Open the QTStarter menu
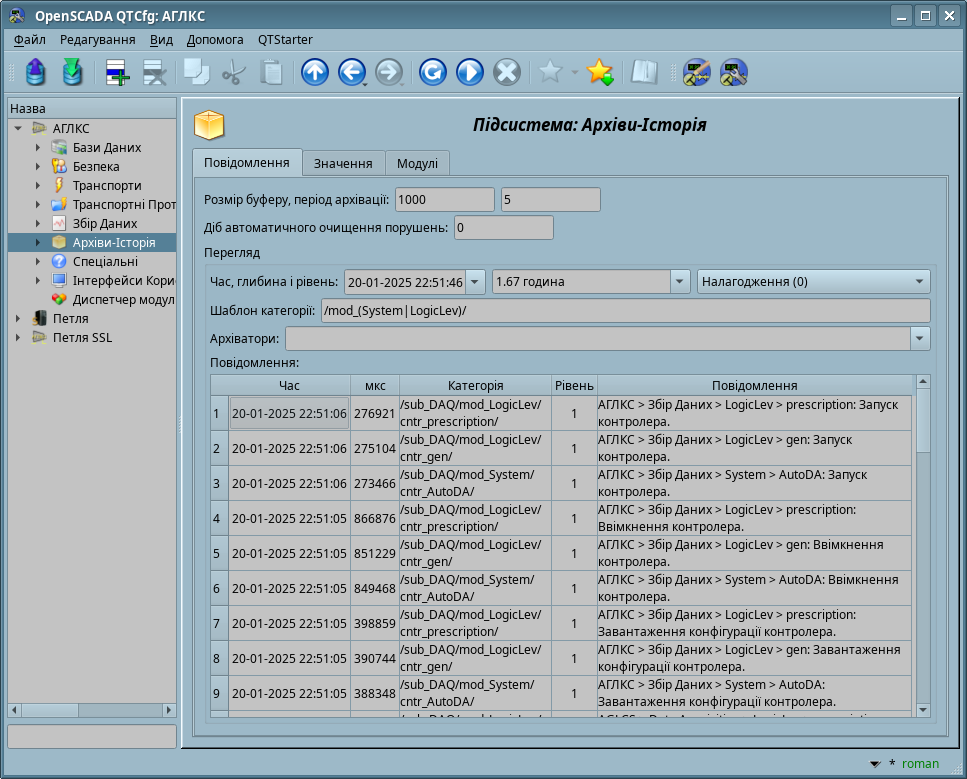The image size is (967, 779). point(285,40)
